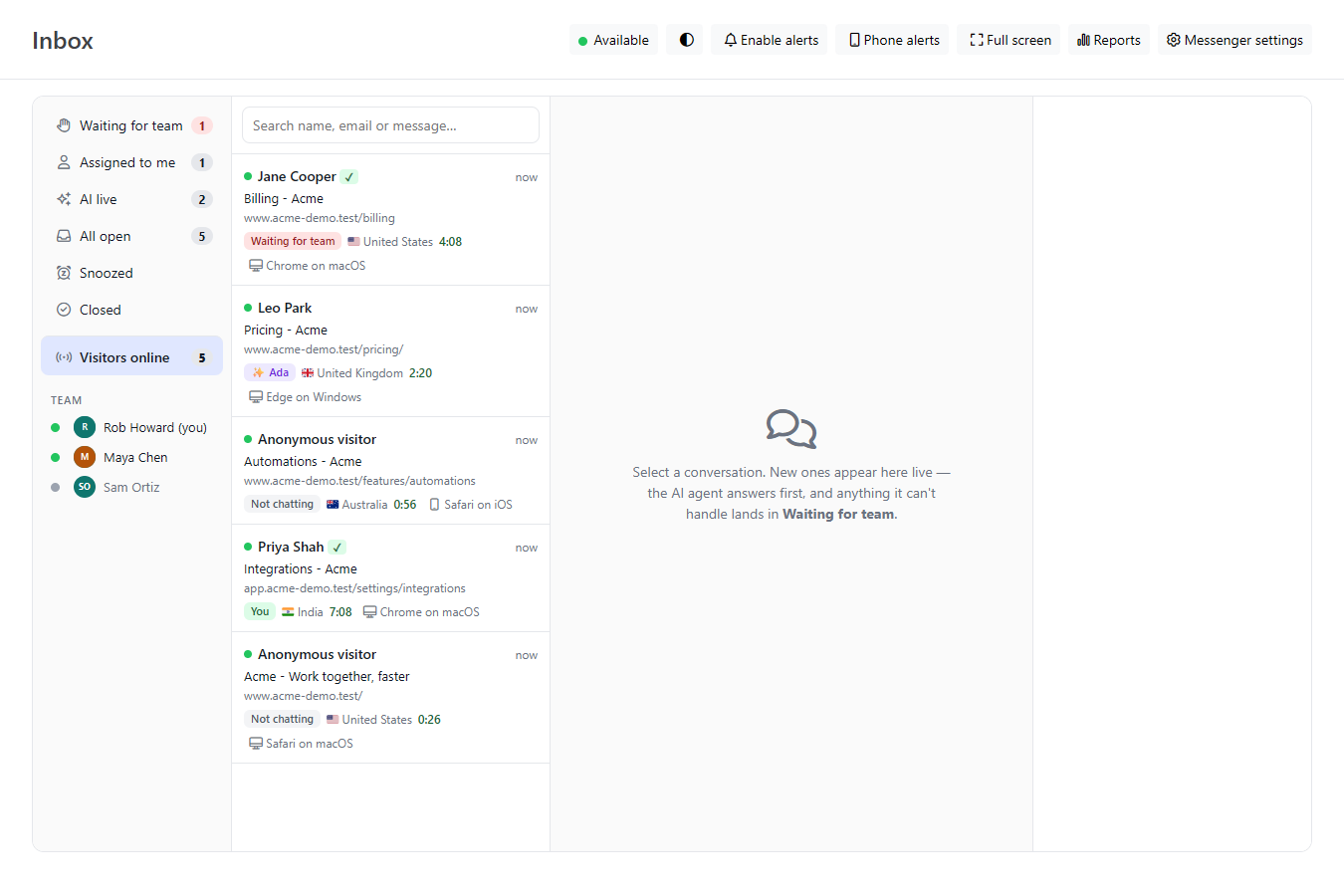Open Leo Park's conversation
The image size is (1344, 896).
tap(390, 351)
